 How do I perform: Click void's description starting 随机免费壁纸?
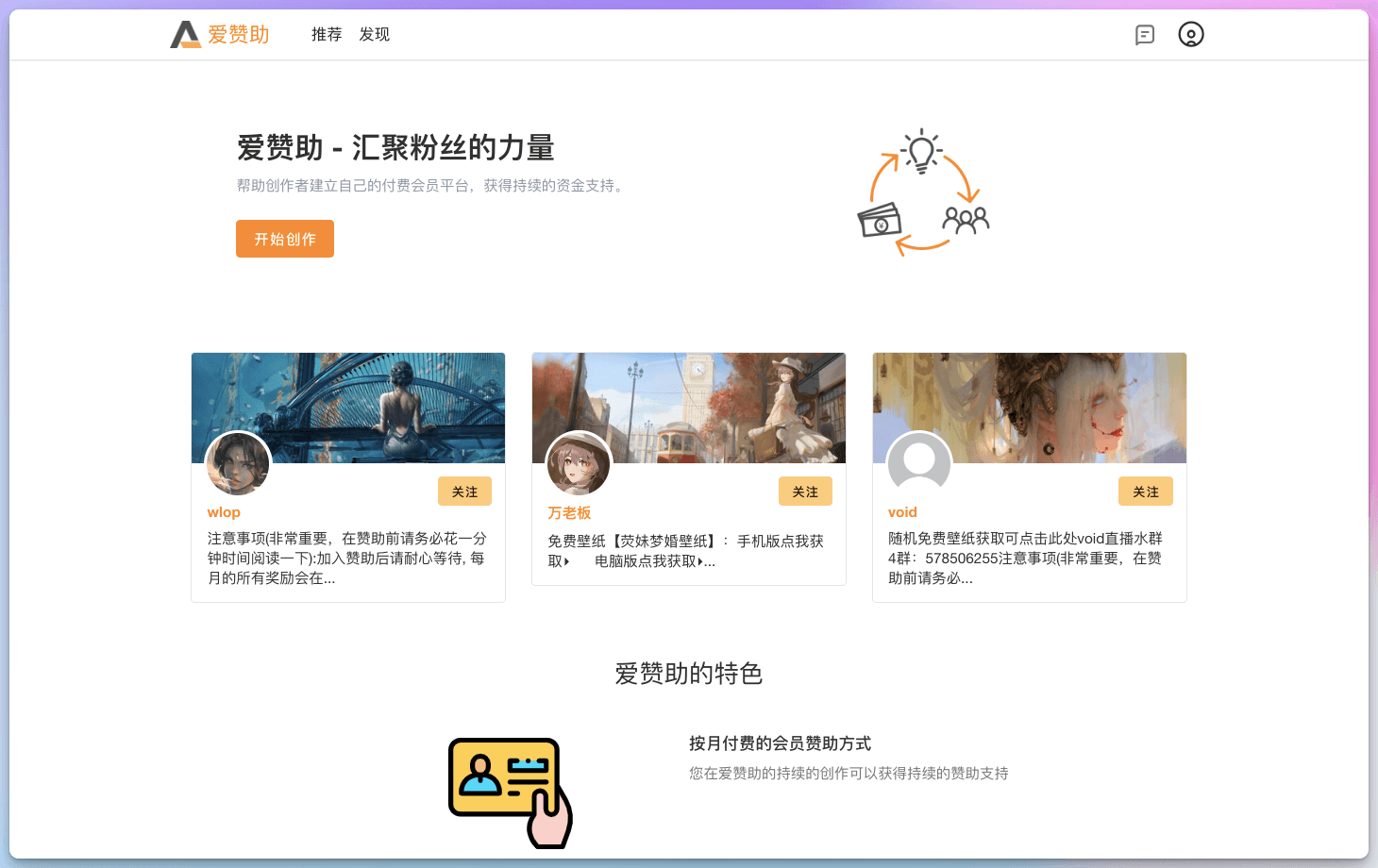pos(1026,558)
